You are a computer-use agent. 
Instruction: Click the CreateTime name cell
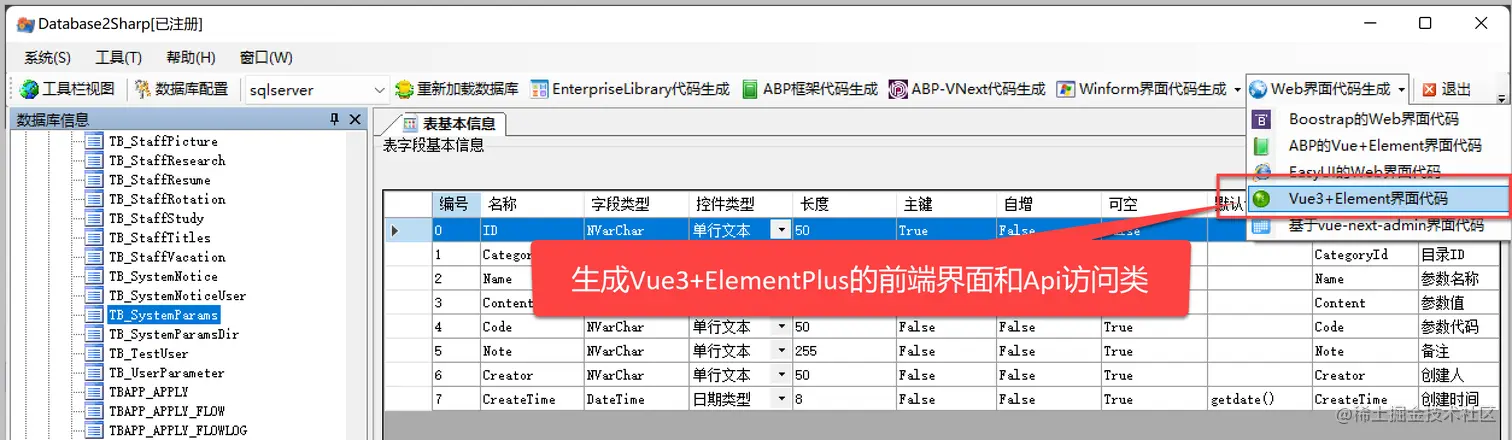531,399
